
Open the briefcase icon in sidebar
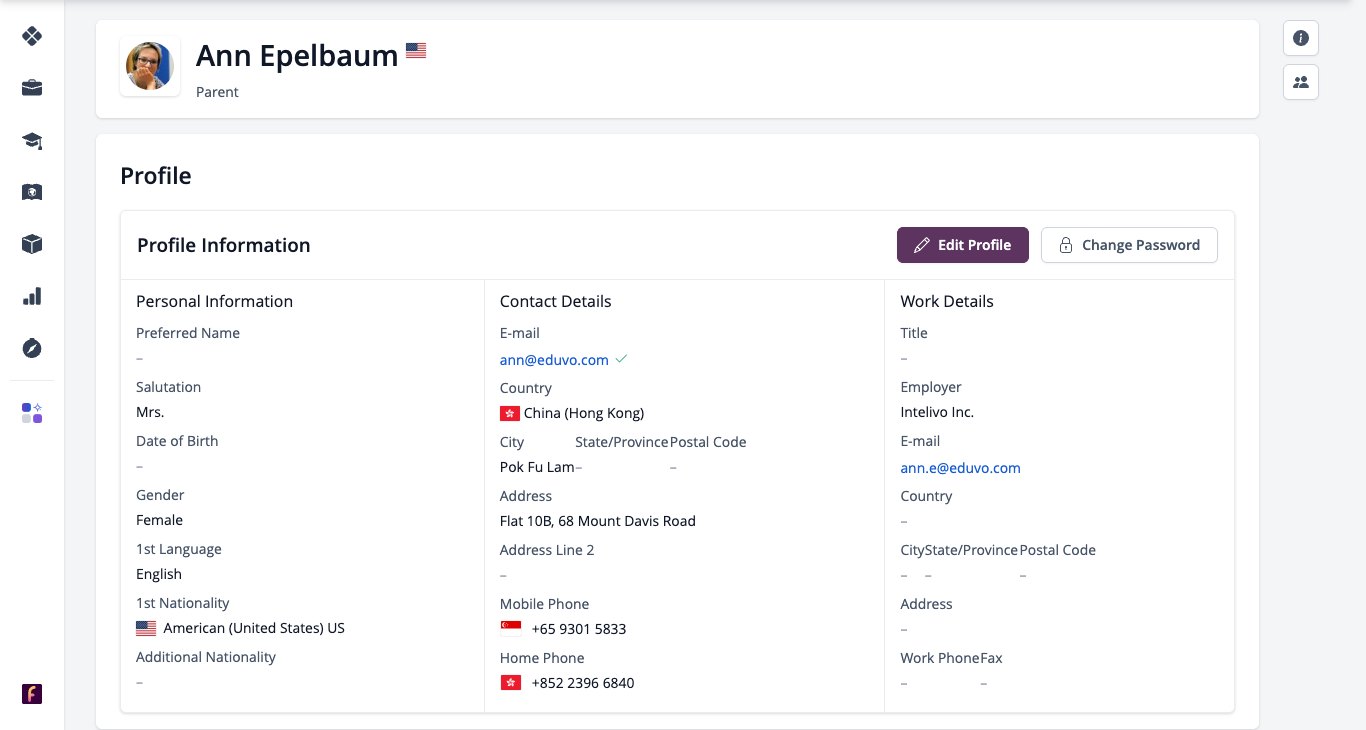[32, 88]
